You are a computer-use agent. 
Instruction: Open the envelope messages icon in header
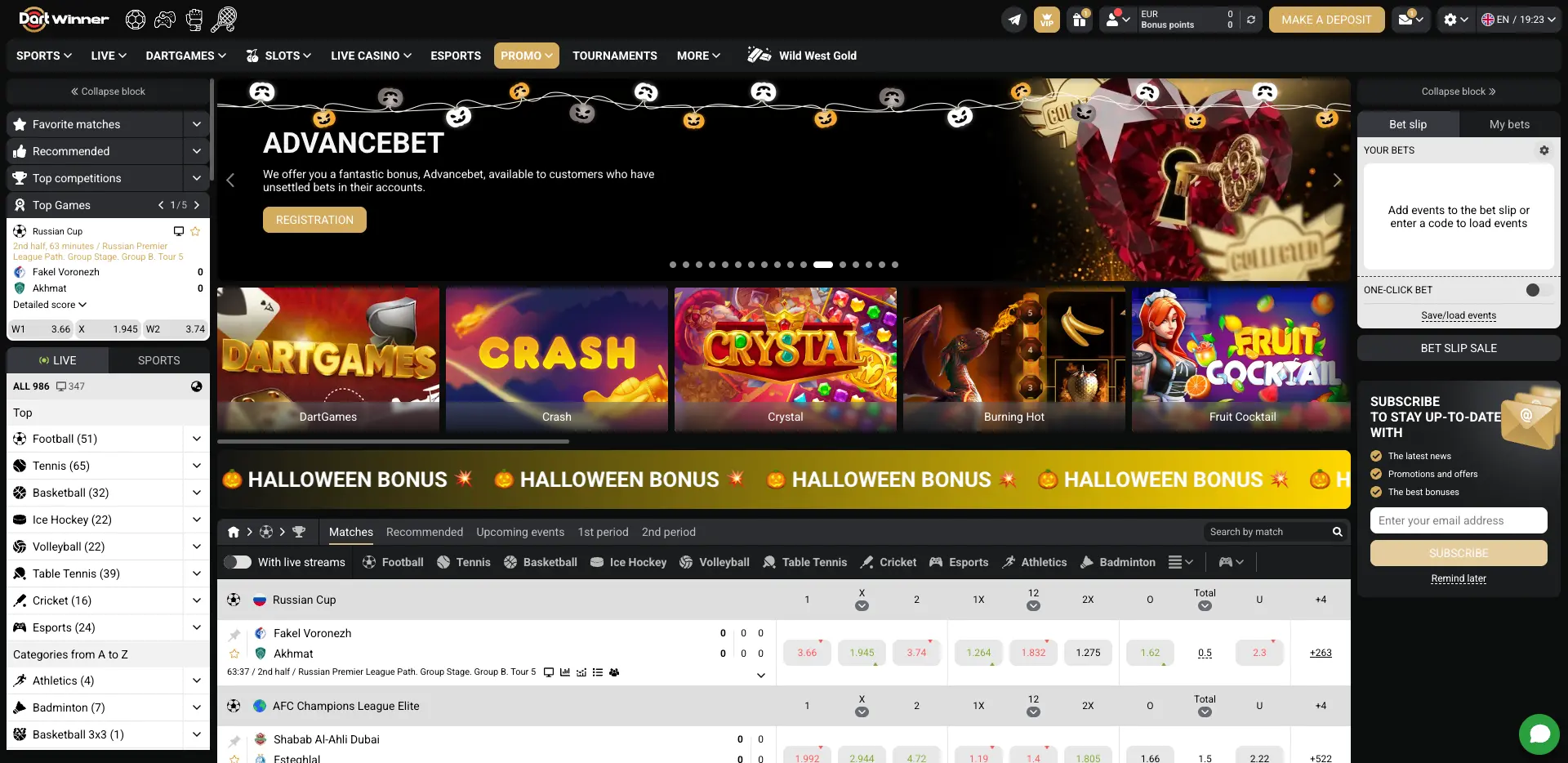click(x=1410, y=20)
